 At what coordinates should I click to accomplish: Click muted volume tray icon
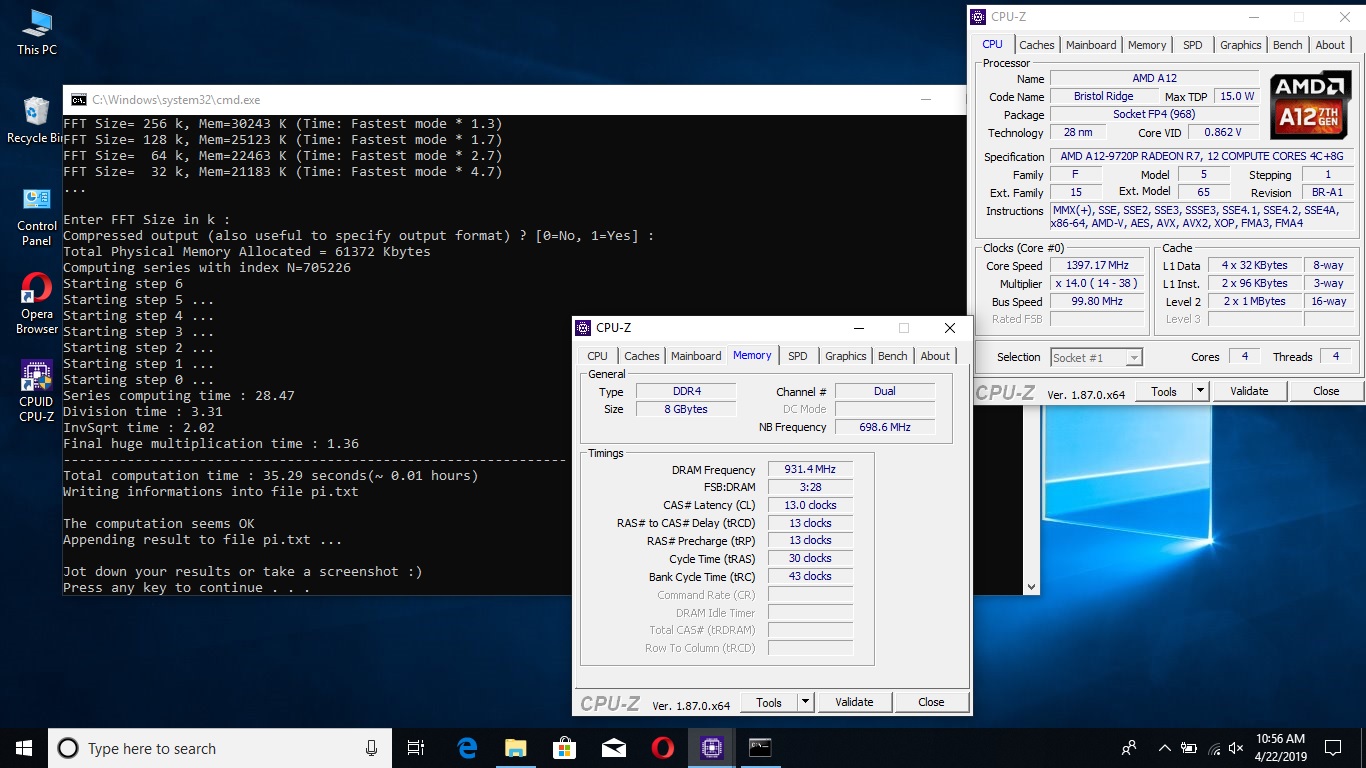click(x=1237, y=748)
